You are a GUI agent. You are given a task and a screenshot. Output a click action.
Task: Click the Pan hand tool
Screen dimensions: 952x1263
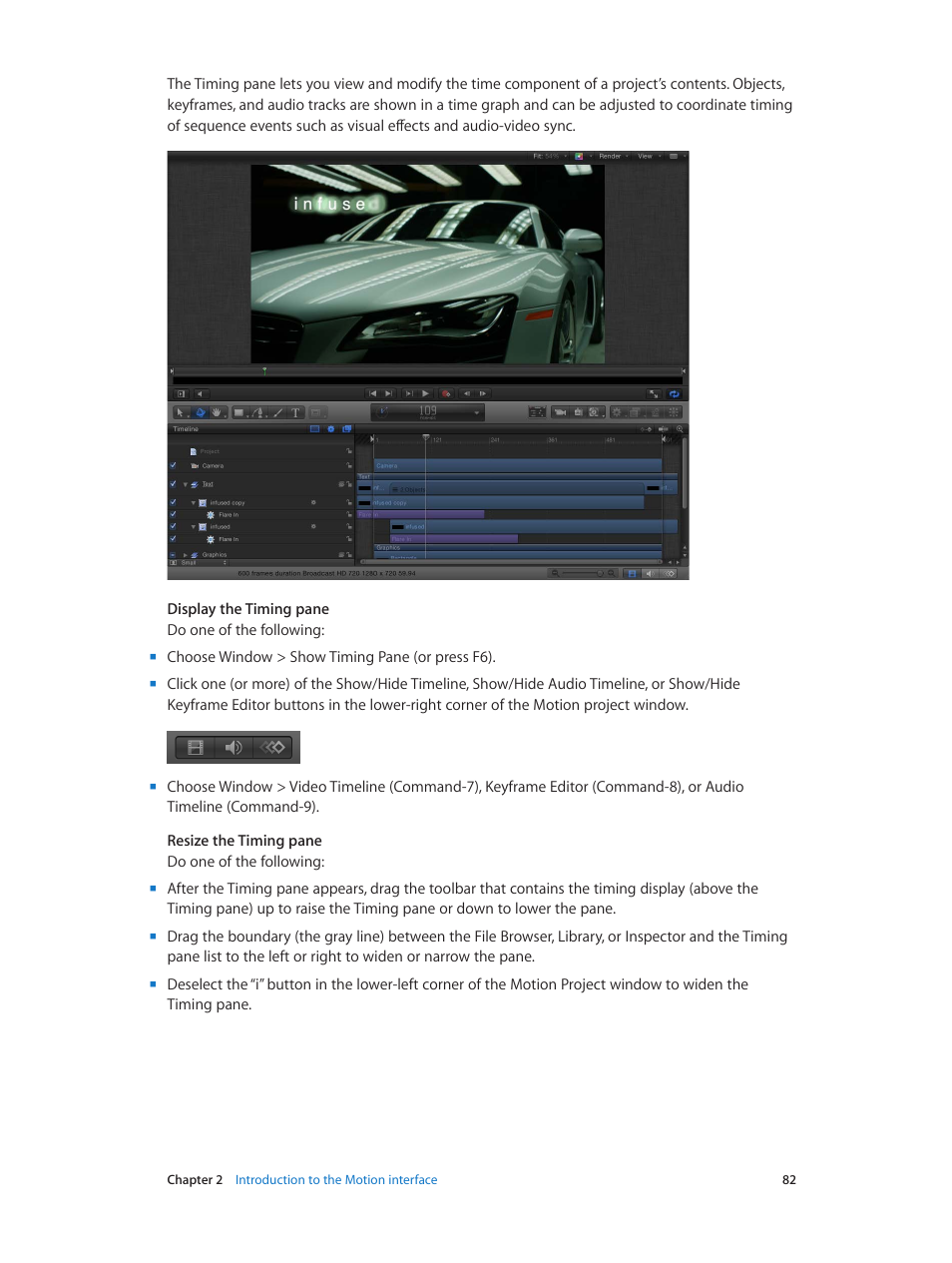pos(216,412)
